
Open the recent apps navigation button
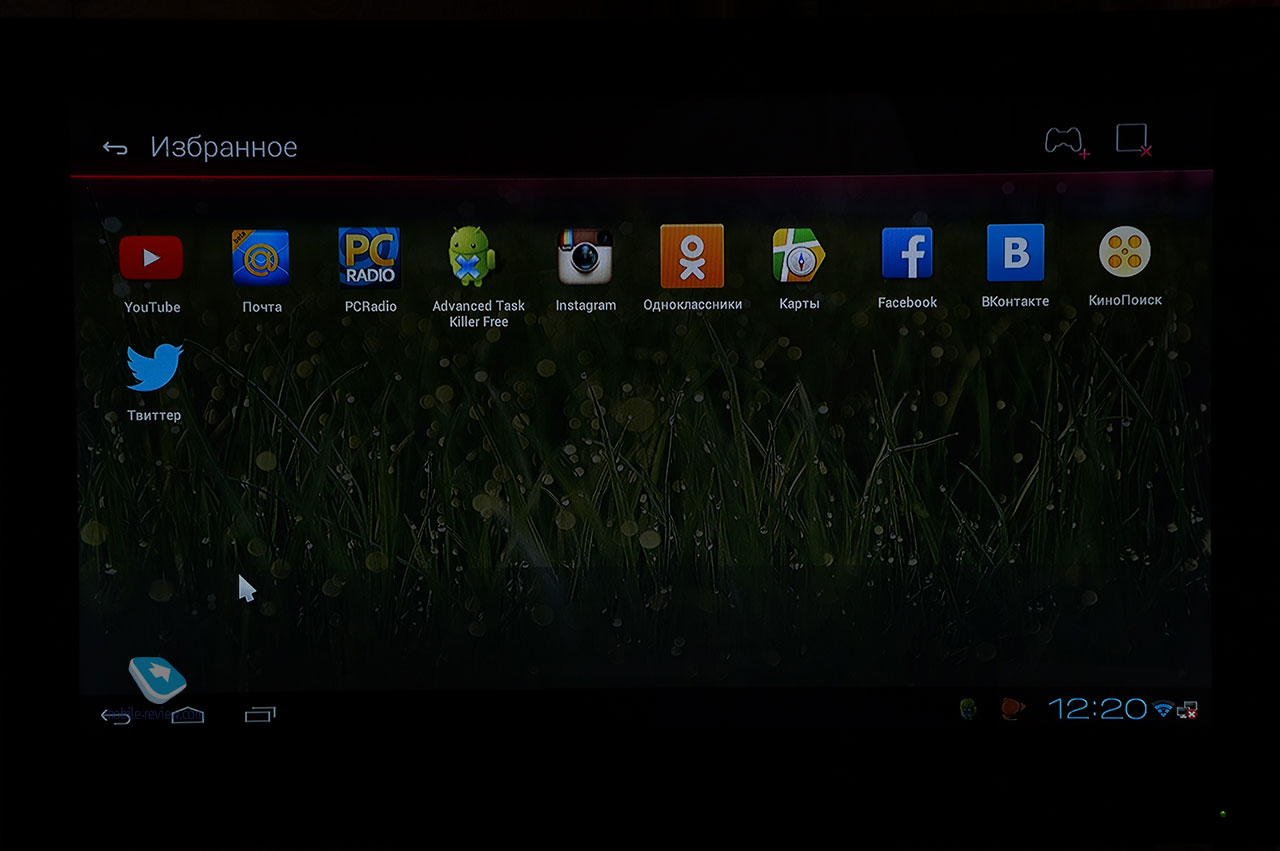pos(260,714)
